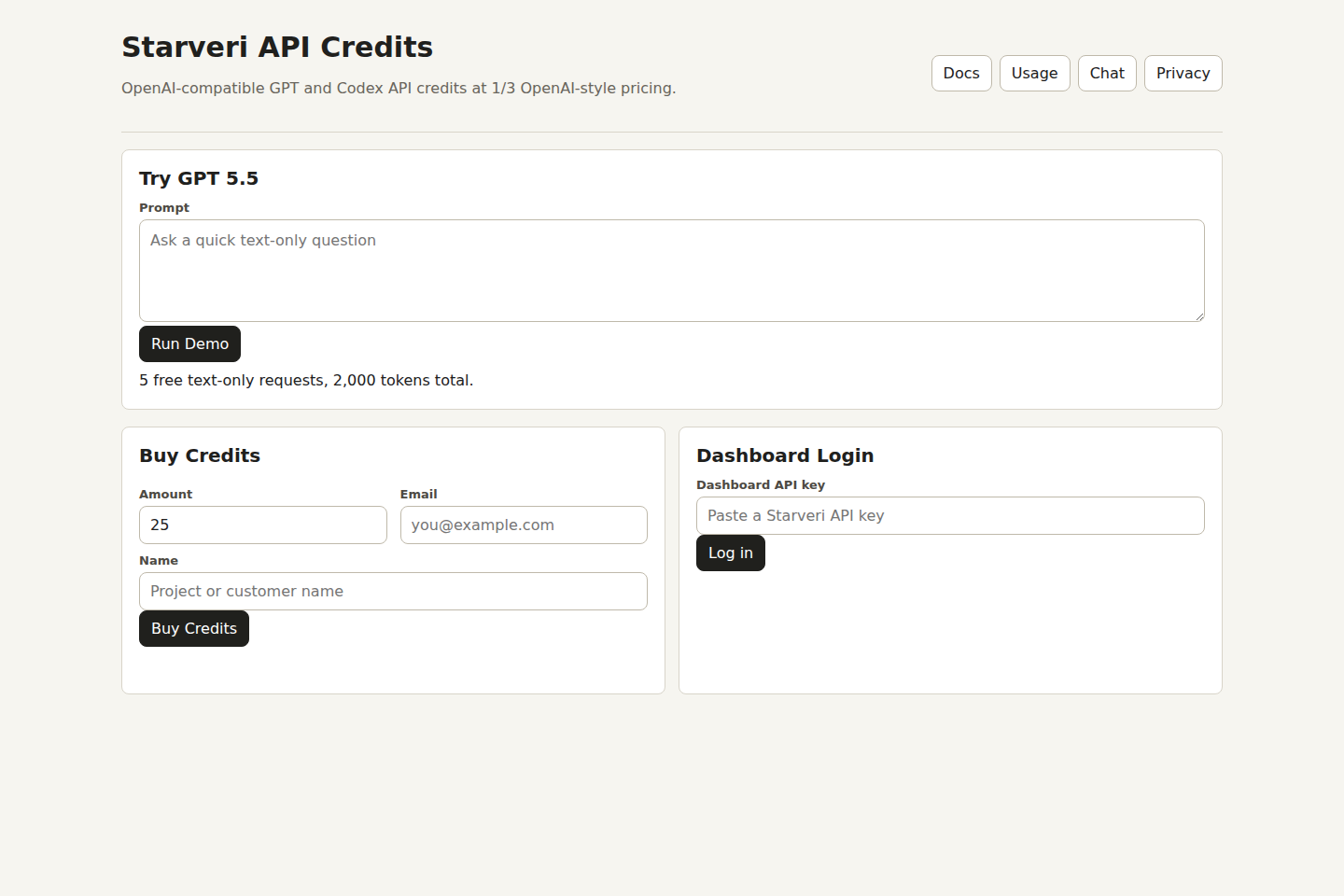The width and height of the screenshot is (1344, 896).
Task: Click the Try GPT 5.5 heading
Action: click(199, 178)
